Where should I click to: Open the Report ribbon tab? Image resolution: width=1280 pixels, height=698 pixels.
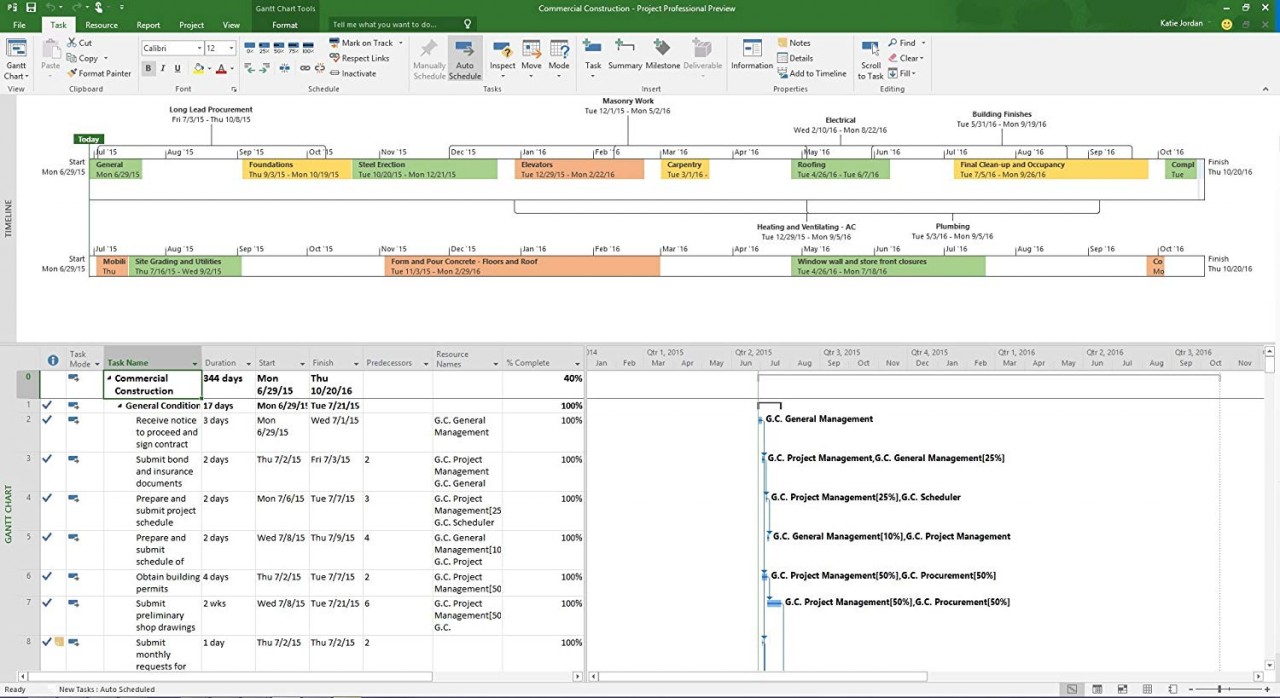coord(148,24)
